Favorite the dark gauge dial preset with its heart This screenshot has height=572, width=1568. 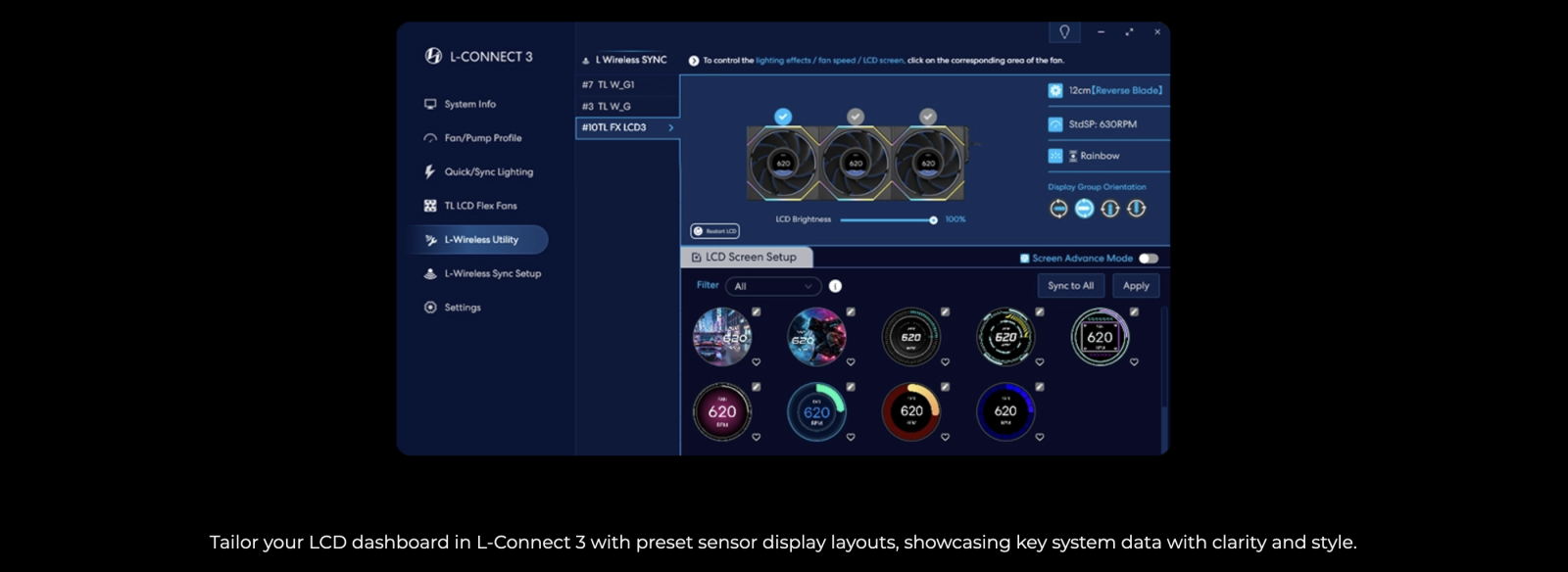pos(945,362)
